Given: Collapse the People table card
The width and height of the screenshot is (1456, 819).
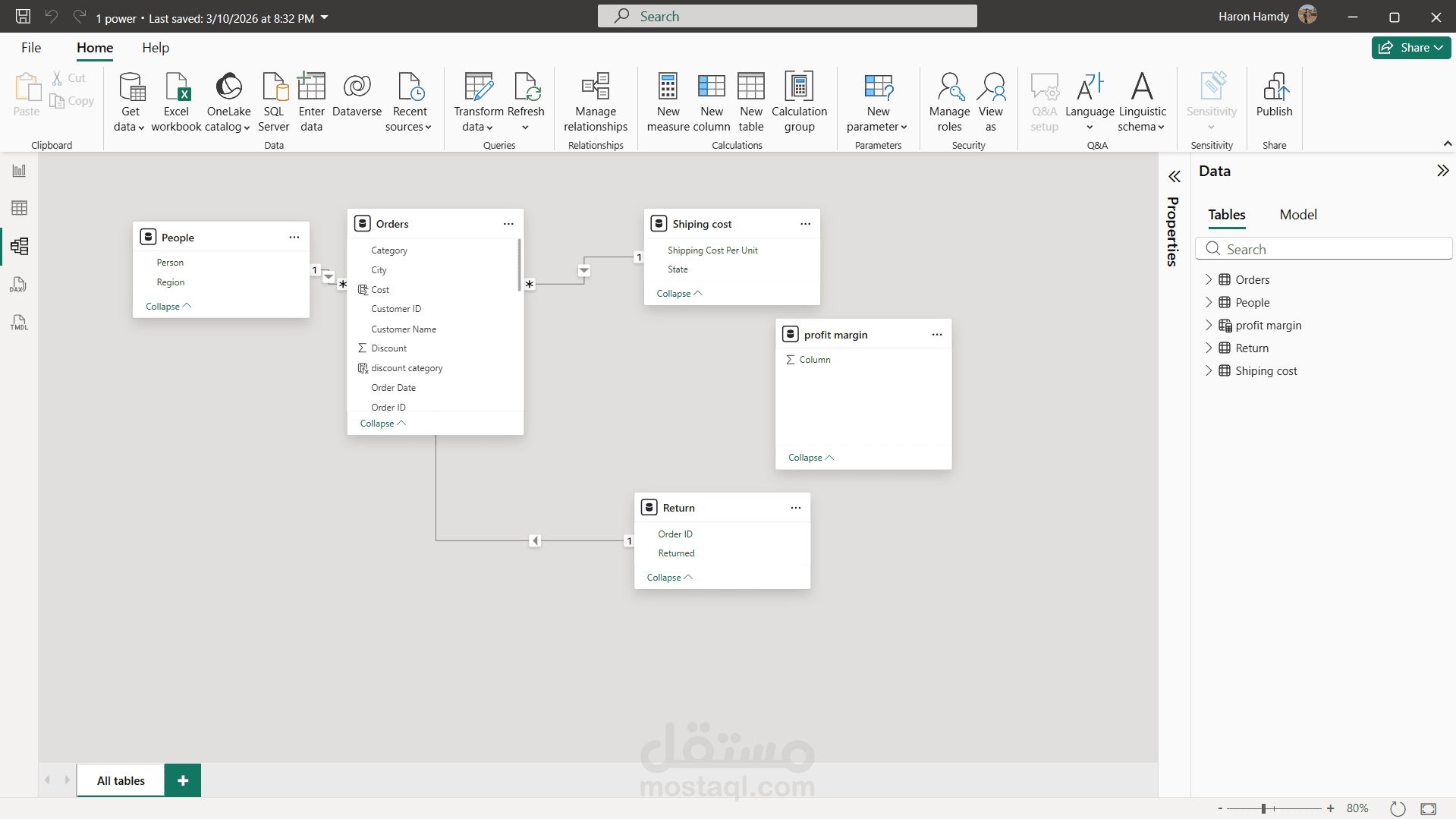Looking at the screenshot, I should pos(168,307).
